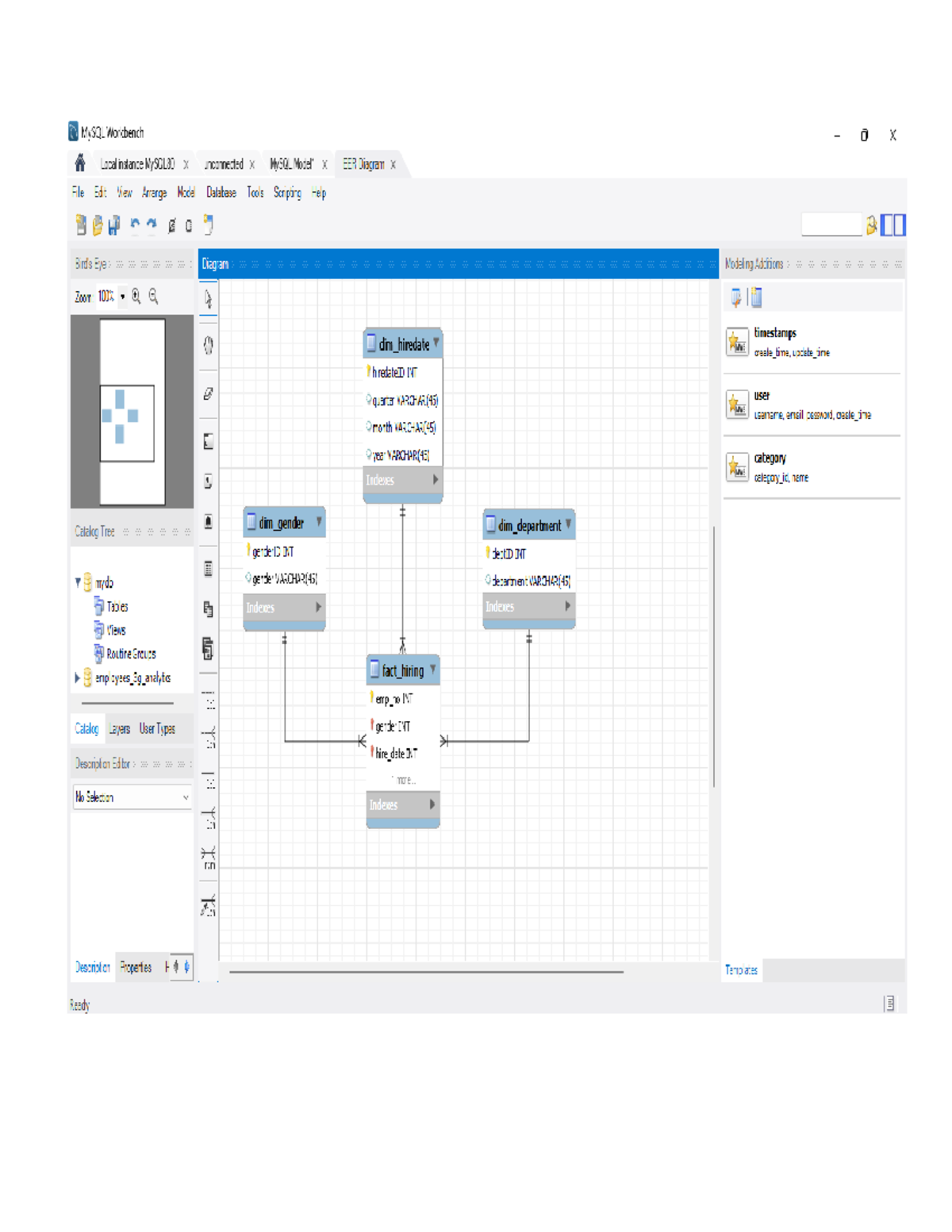
Task: Open the Database menu
Action: tap(220, 193)
